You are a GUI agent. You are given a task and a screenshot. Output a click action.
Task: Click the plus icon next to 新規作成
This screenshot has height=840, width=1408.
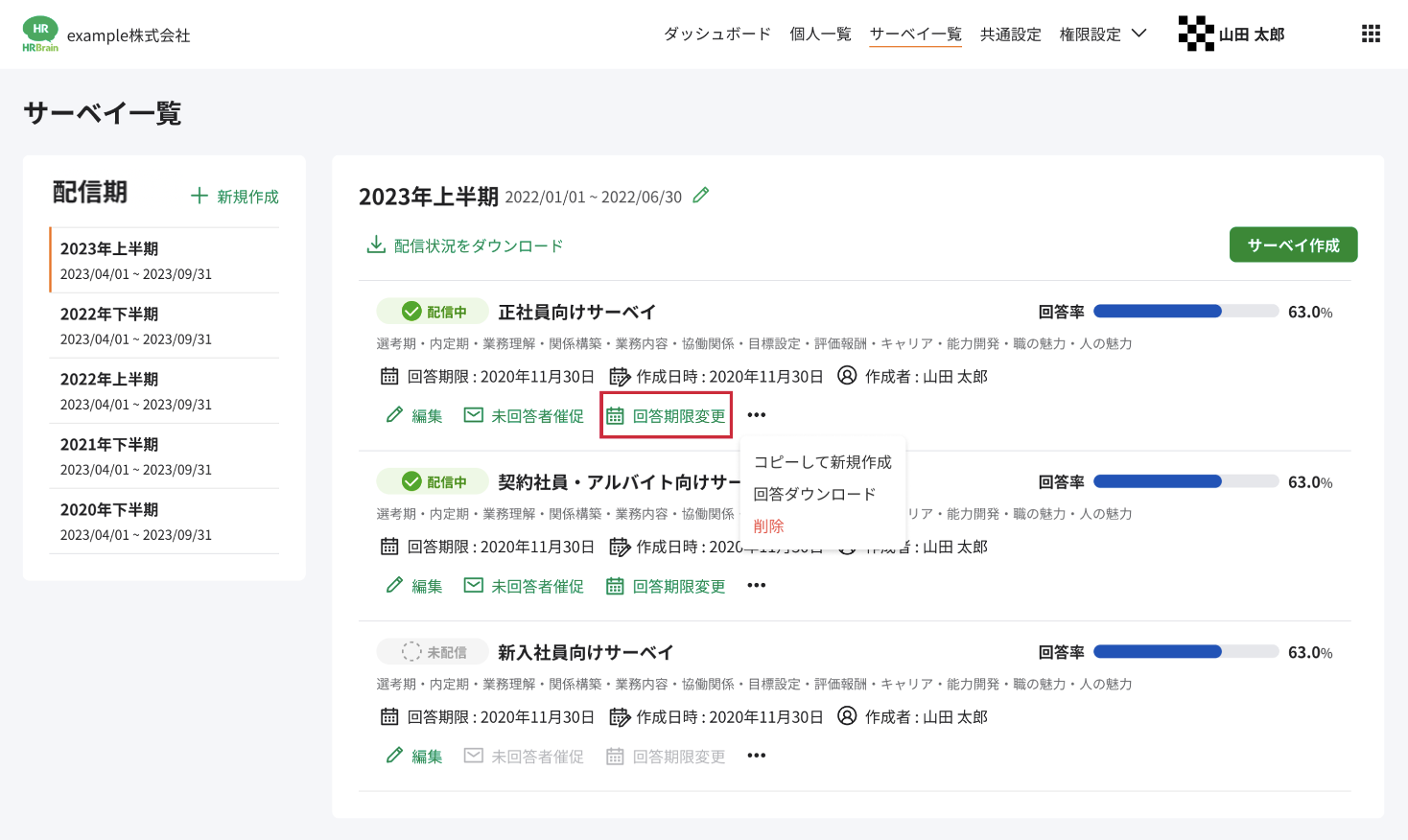coord(199,194)
